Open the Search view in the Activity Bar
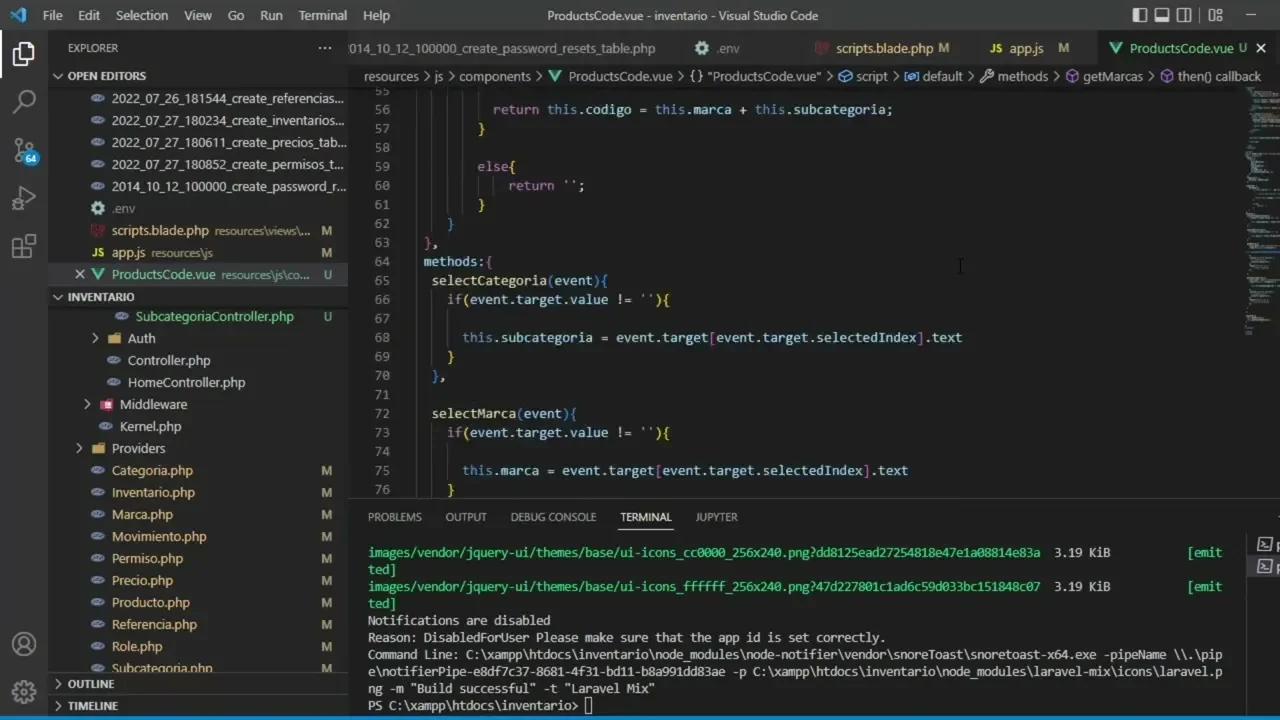 tap(24, 101)
